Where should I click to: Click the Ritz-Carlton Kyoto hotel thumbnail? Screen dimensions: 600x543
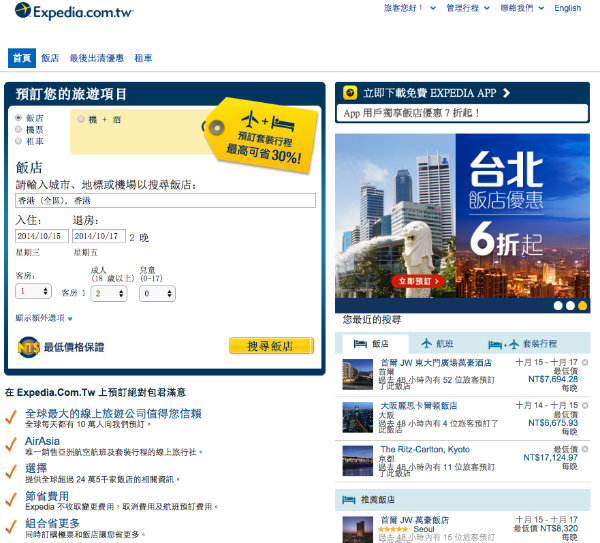click(357, 461)
